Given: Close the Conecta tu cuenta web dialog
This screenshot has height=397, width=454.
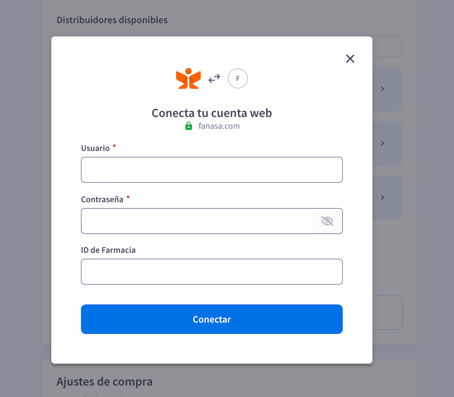Looking at the screenshot, I should pos(350,59).
